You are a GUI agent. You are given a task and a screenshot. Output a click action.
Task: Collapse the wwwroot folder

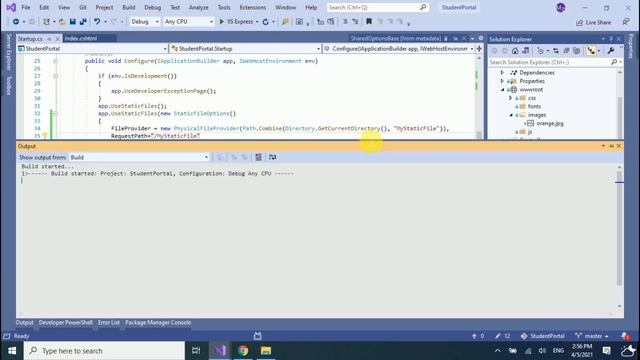point(502,90)
